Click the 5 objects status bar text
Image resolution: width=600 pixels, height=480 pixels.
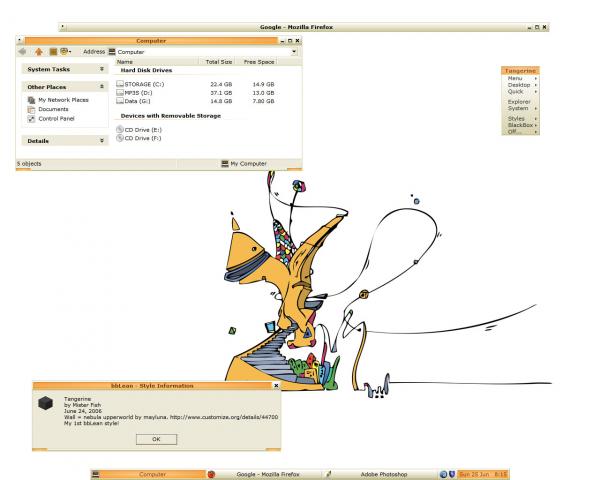point(29,164)
